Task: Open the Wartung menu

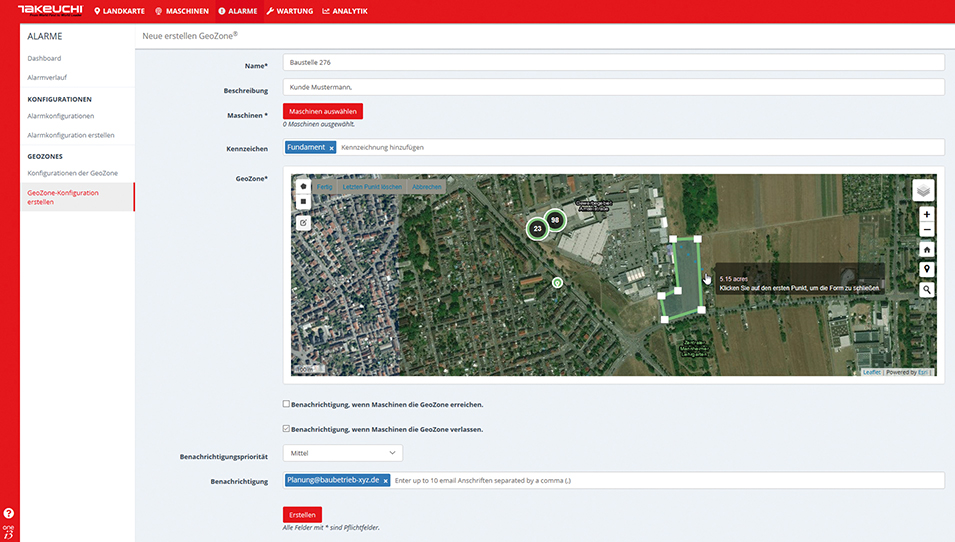Action: (x=289, y=11)
